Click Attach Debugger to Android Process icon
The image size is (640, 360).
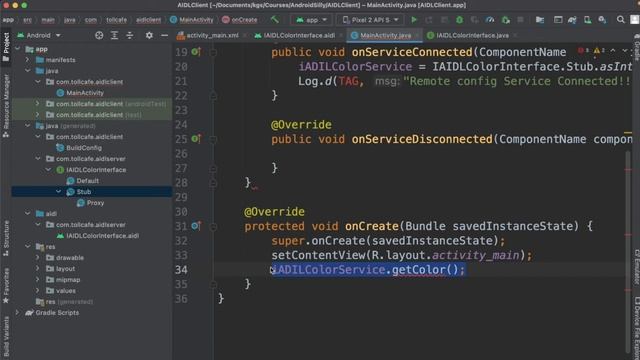click(506, 20)
